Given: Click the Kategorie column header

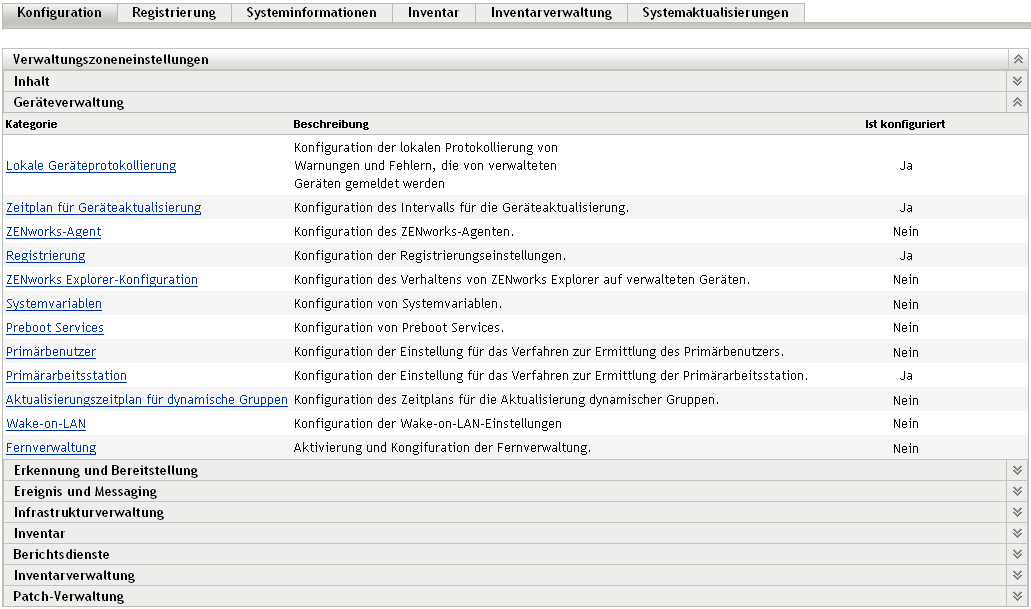Looking at the screenshot, I should click(31, 125).
